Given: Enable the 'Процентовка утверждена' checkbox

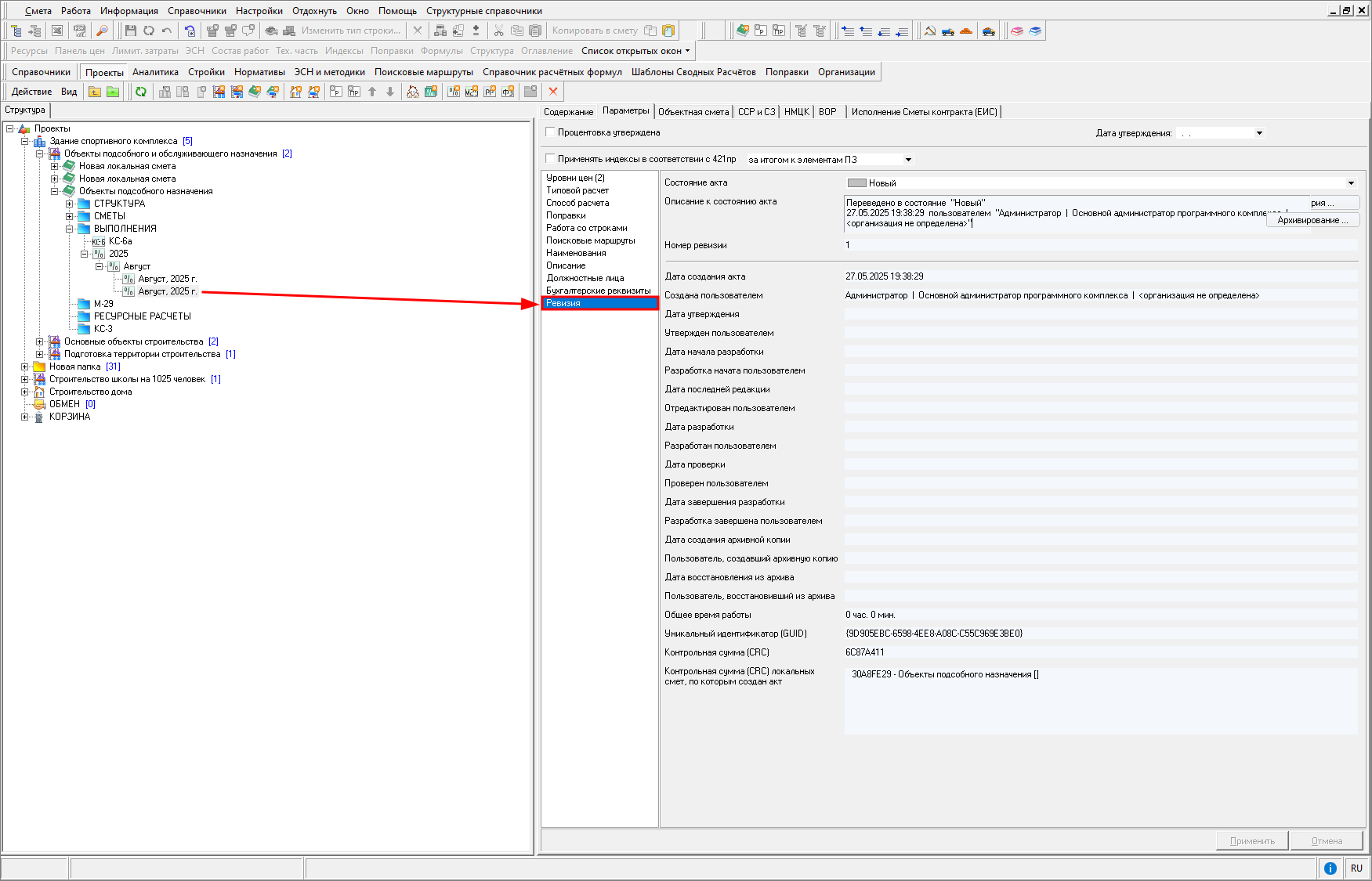Looking at the screenshot, I should tap(550, 132).
